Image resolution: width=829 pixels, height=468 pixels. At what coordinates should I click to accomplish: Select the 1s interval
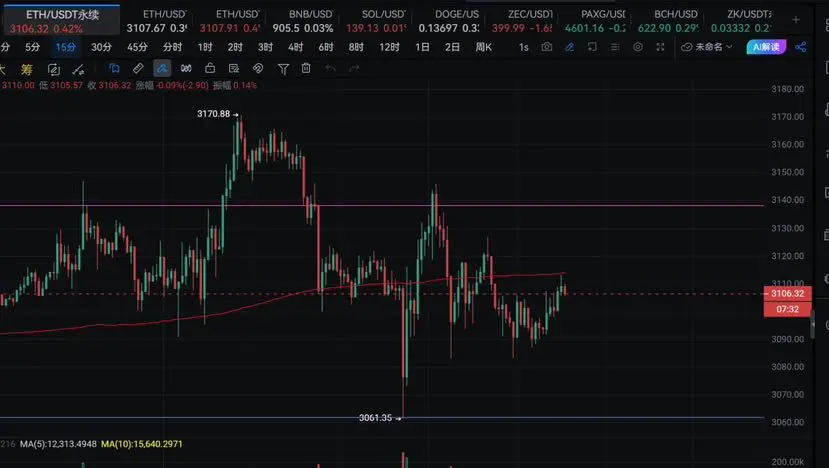pyautogui.click(x=523, y=48)
